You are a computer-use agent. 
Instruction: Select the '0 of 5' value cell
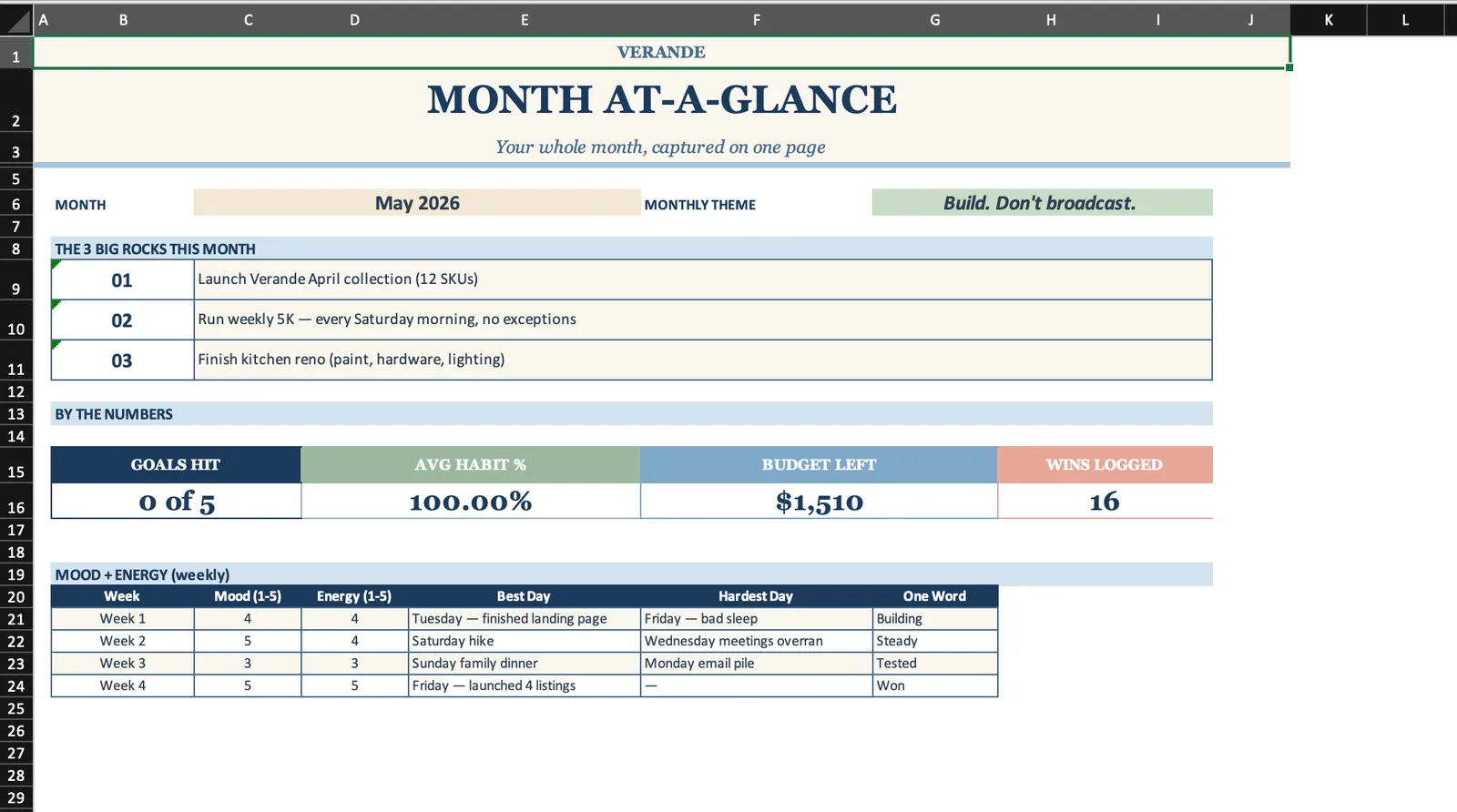pos(176,501)
